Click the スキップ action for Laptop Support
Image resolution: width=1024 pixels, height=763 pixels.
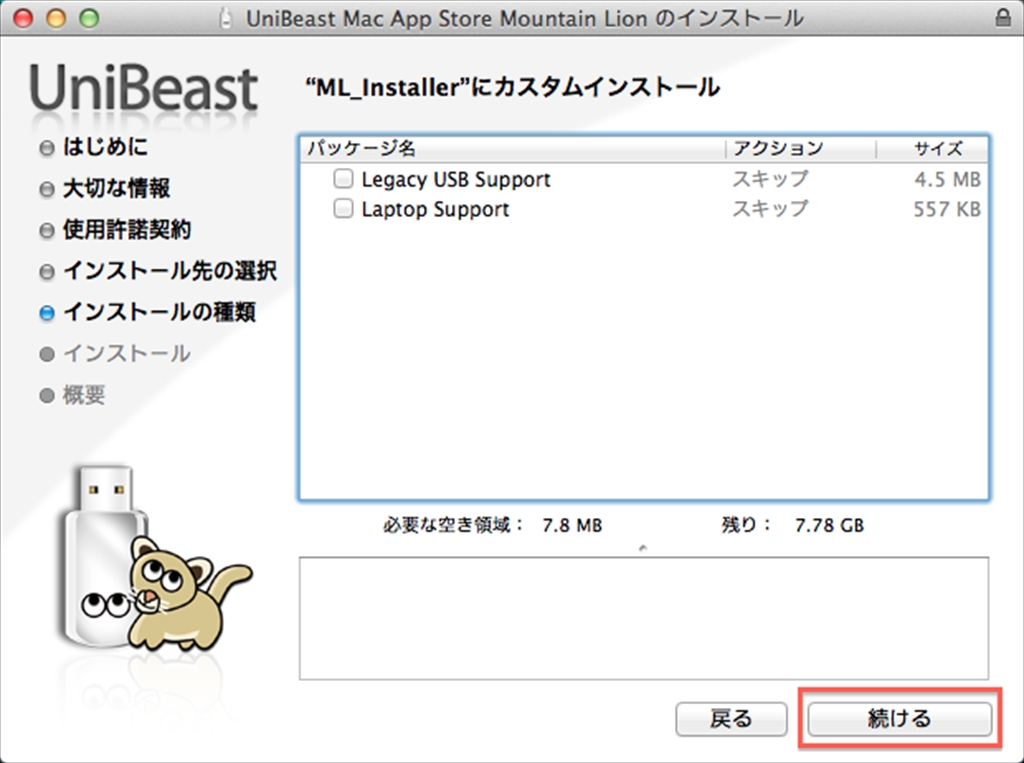(770, 208)
